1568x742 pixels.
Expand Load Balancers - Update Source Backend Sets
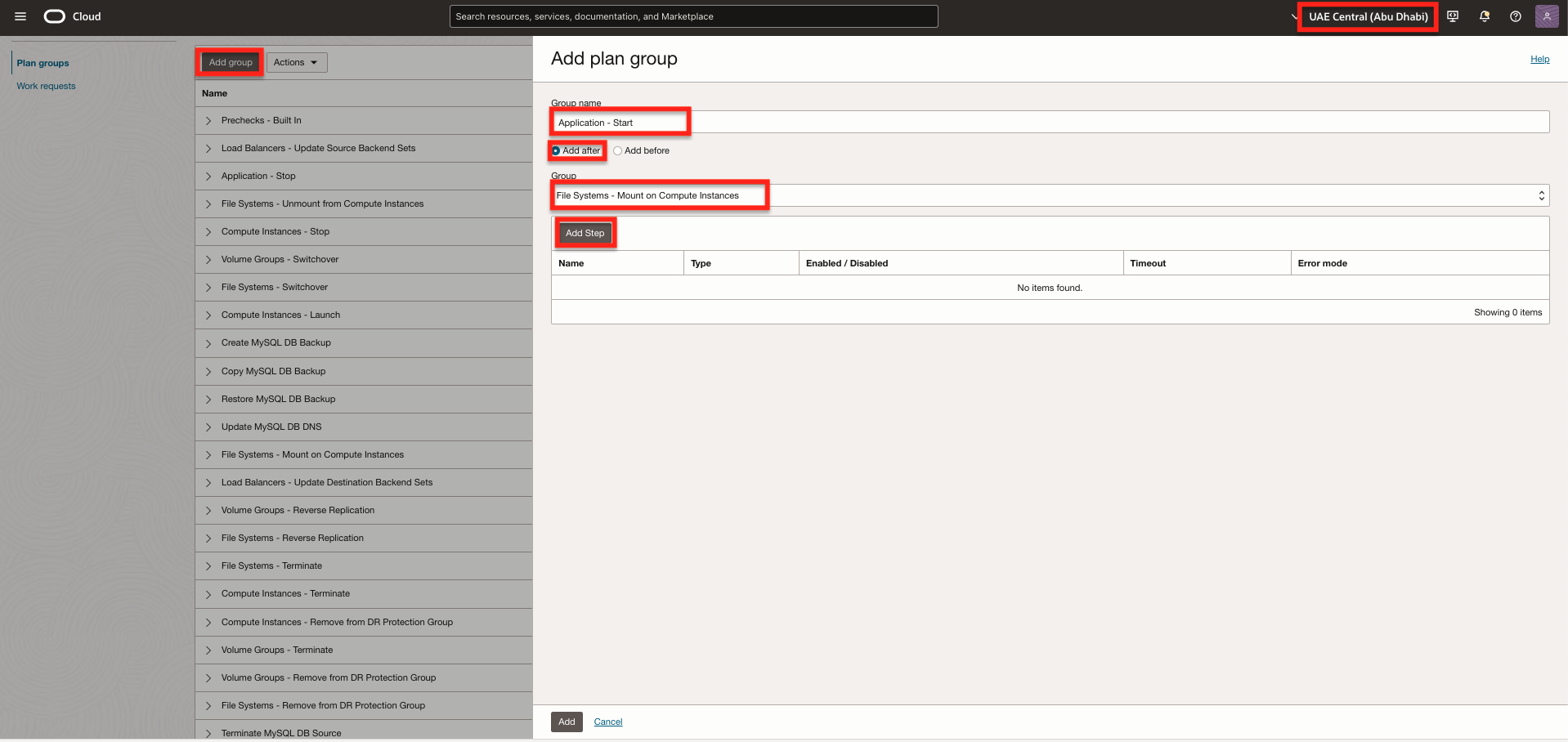(x=208, y=149)
